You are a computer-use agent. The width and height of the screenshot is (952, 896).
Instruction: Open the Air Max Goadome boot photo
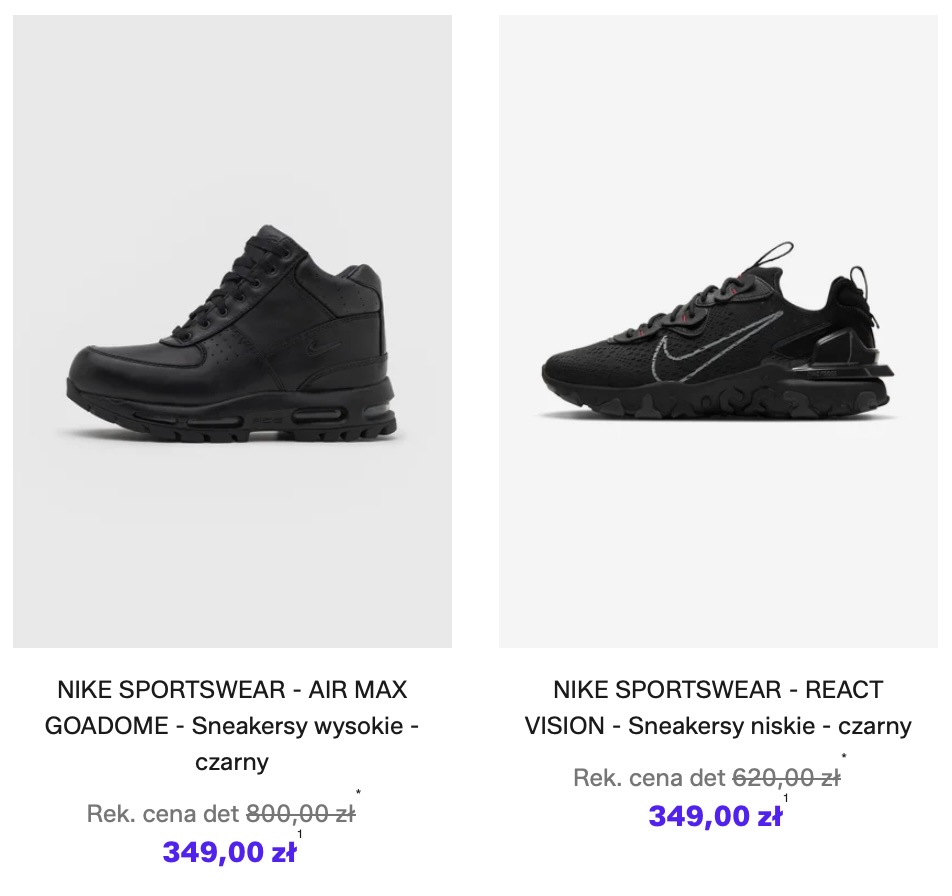point(232,330)
